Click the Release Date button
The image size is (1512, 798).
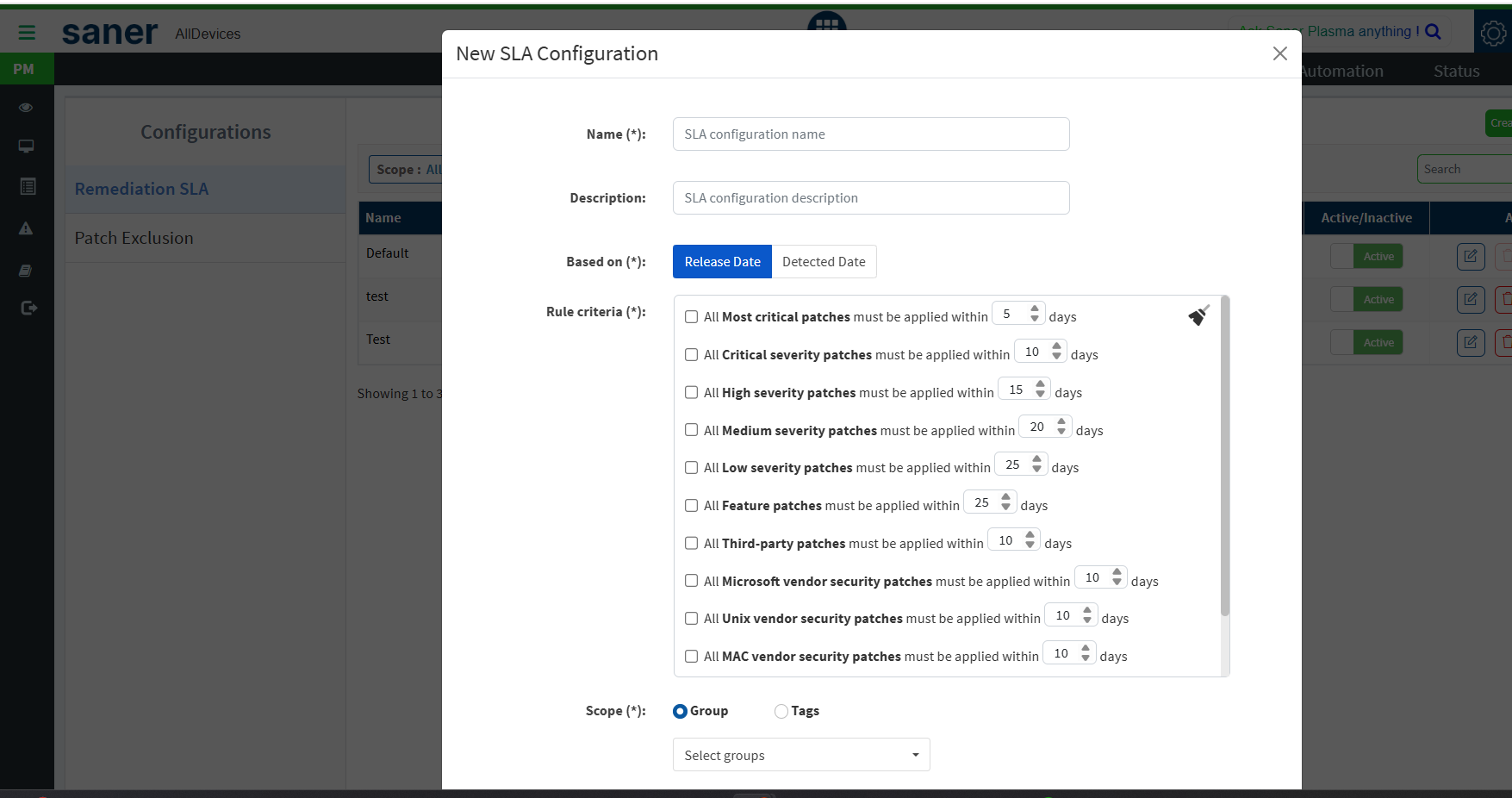tap(722, 262)
